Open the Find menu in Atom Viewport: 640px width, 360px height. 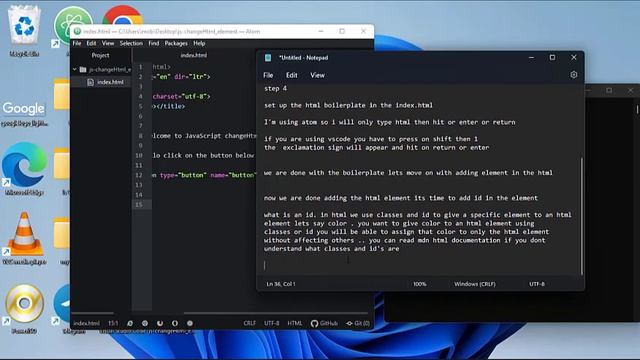153,43
